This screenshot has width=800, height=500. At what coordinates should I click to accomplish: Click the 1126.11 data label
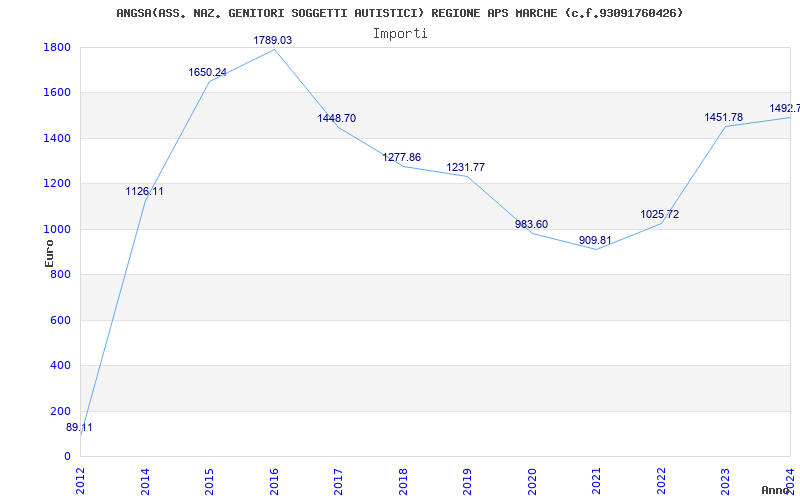pyautogui.click(x=144, y=192)
